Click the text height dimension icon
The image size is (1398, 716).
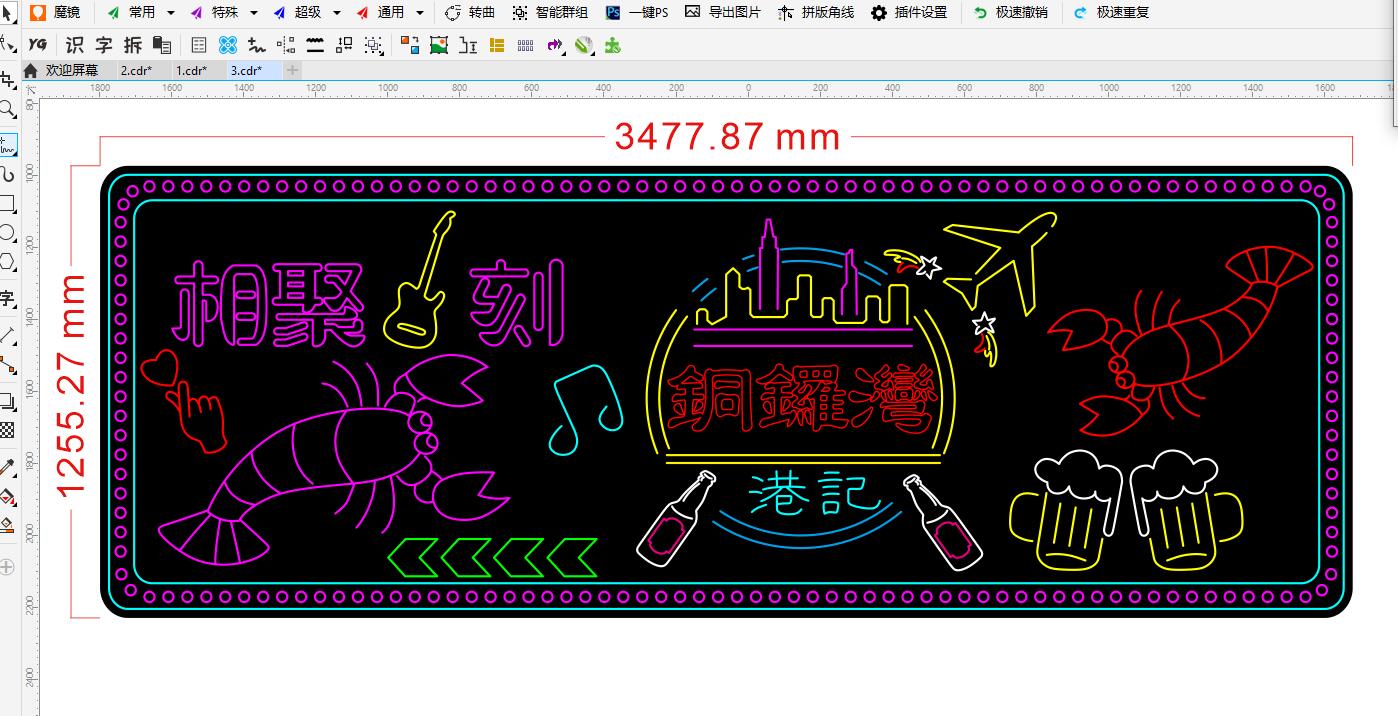[468, 45]
